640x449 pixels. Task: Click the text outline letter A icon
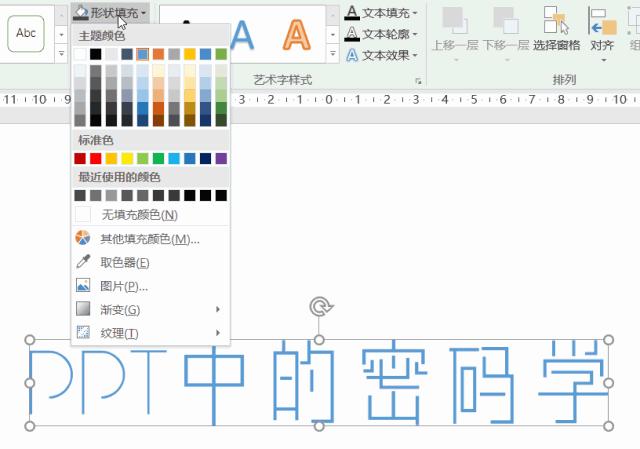351,34
